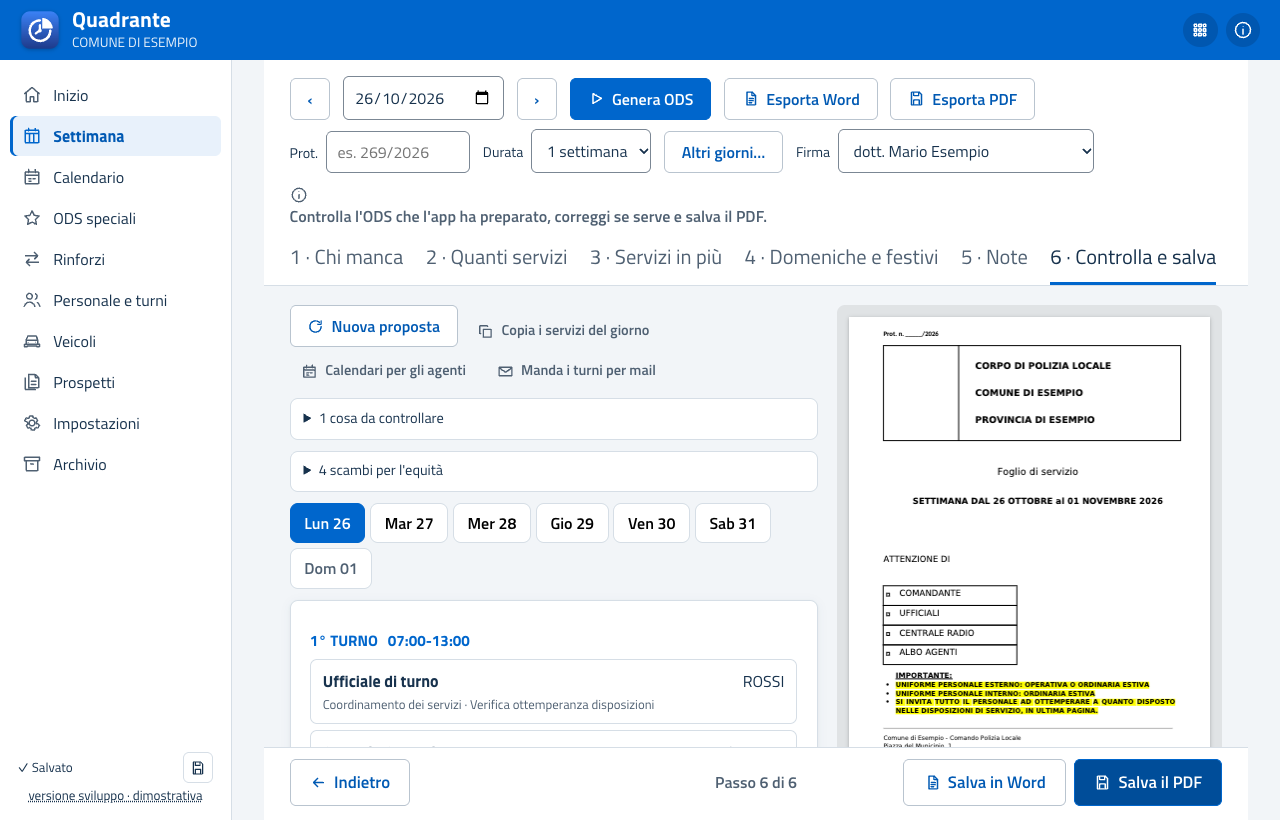Open Personale e turni in the sidebar
1280x820 pixels.
[x=115, y=300]
